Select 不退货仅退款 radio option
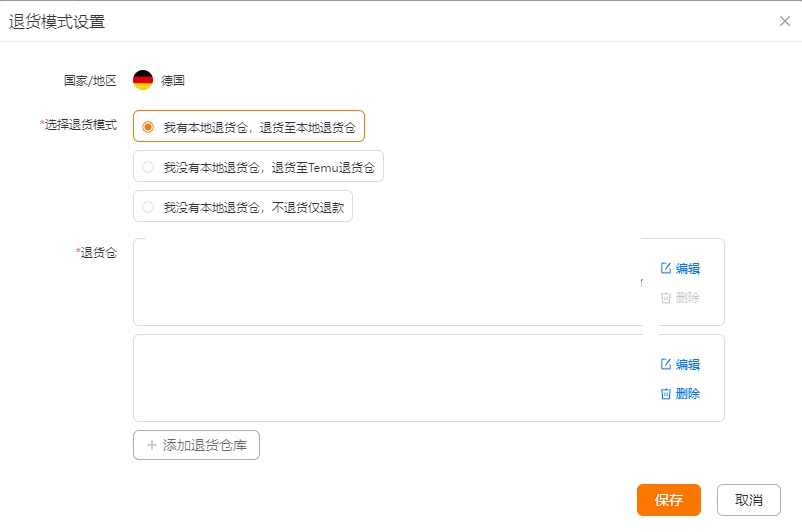The width and height of the screenshot is (802, 532). 148,207
